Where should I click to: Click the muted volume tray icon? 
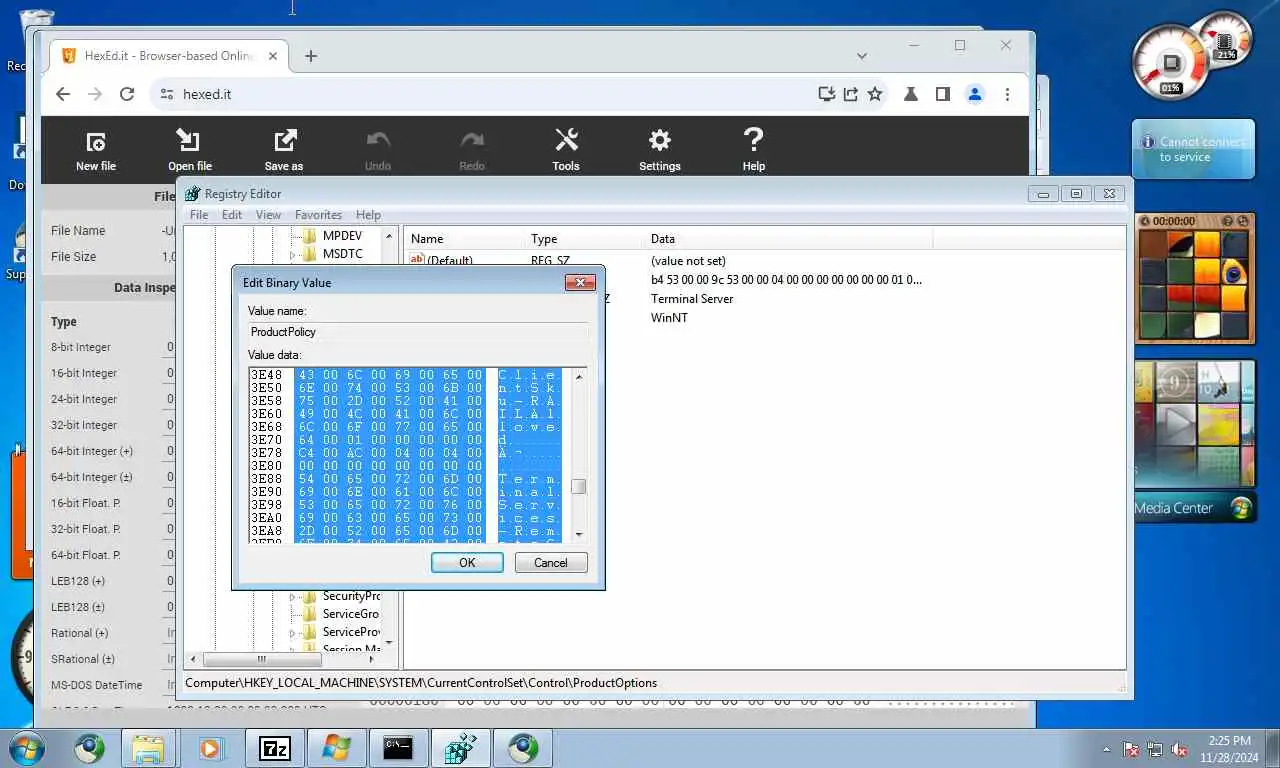(1179, 749)
